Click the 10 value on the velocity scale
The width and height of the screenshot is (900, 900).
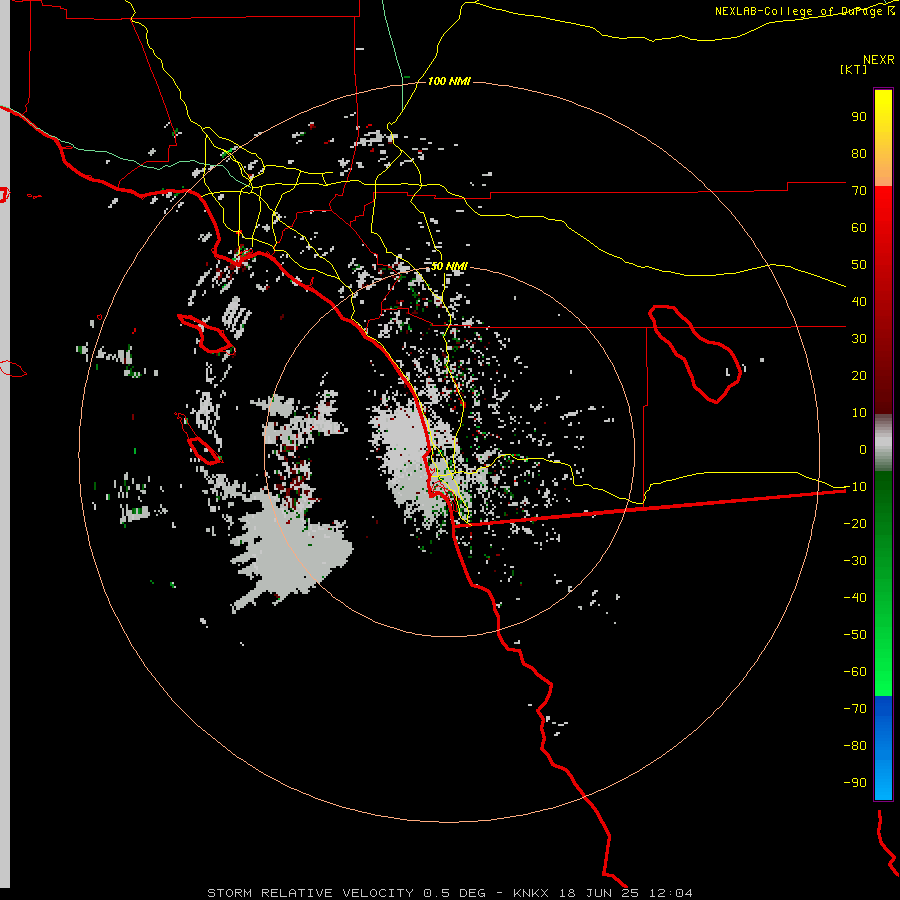point(859,413)
